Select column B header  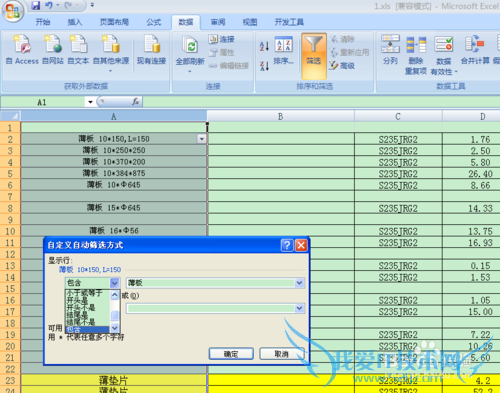tap(281, 116)
